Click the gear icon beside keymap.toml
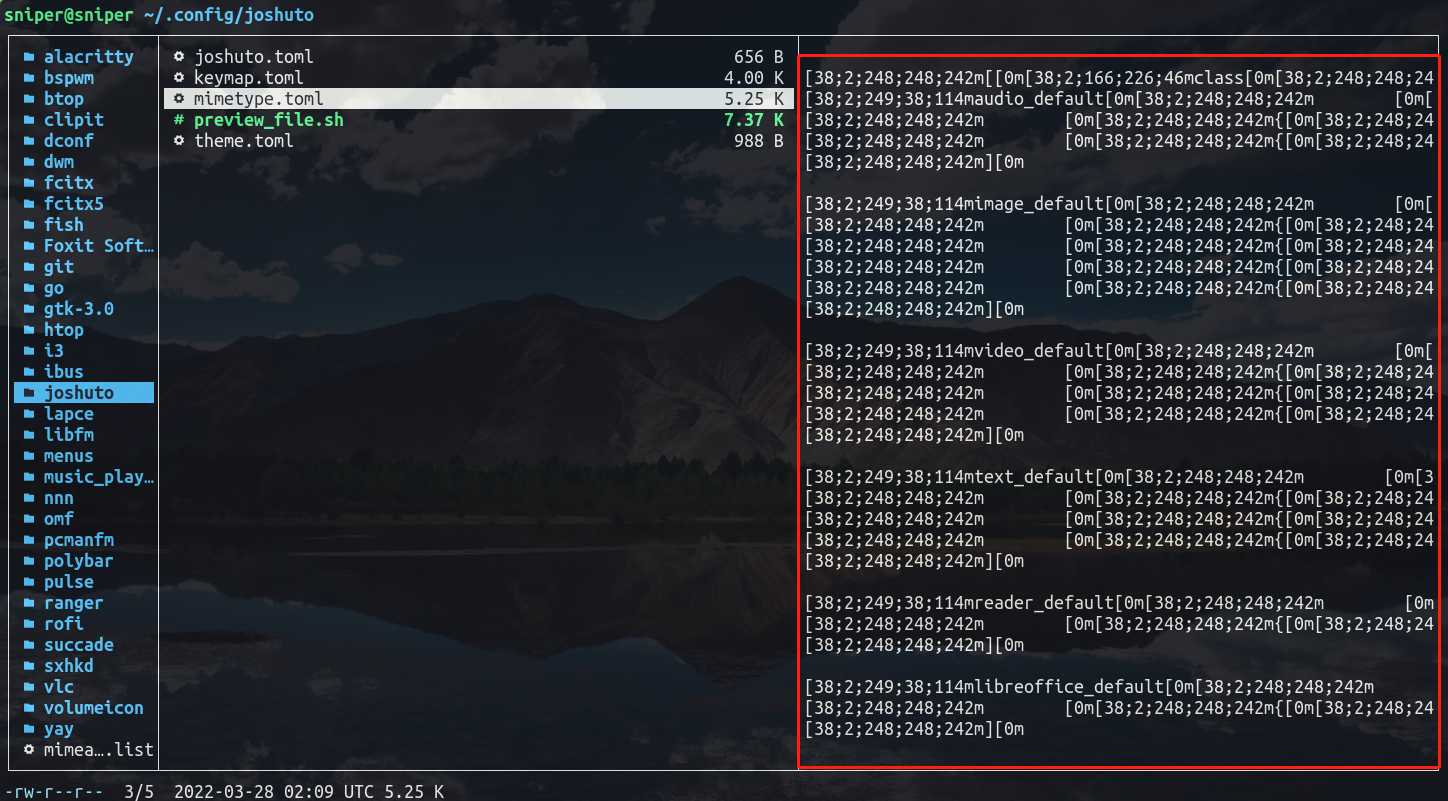This screenshot has height=801, width=1448. 179,78
